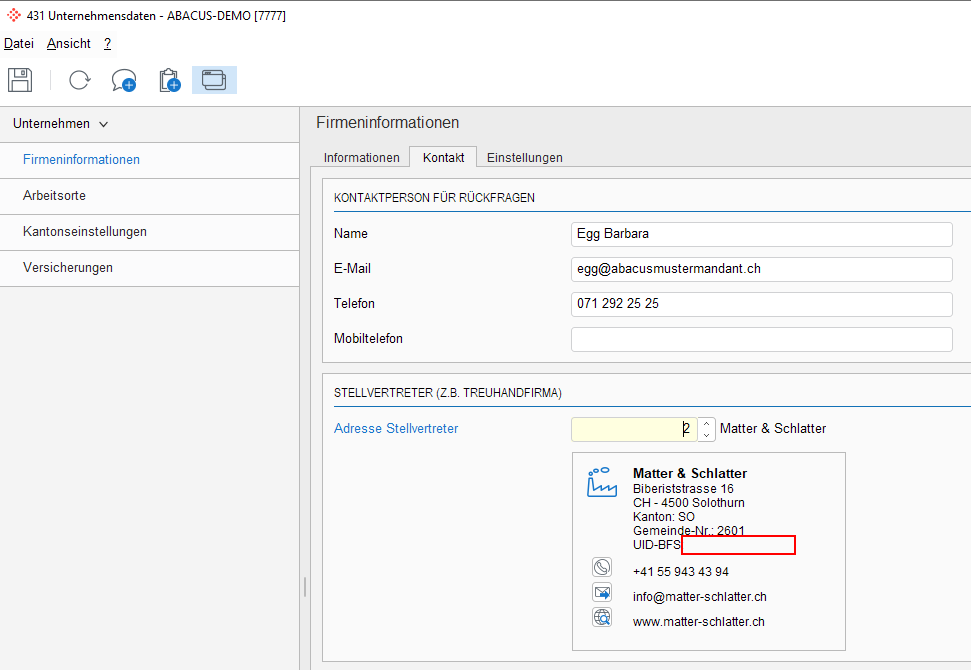Open Arbeitsorte in the sidebar

pos(149,196)
